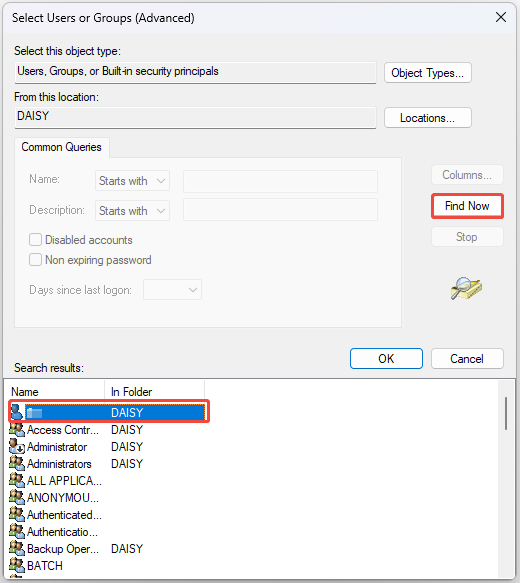Click the Administrator user icon

(x=17, y=446)
